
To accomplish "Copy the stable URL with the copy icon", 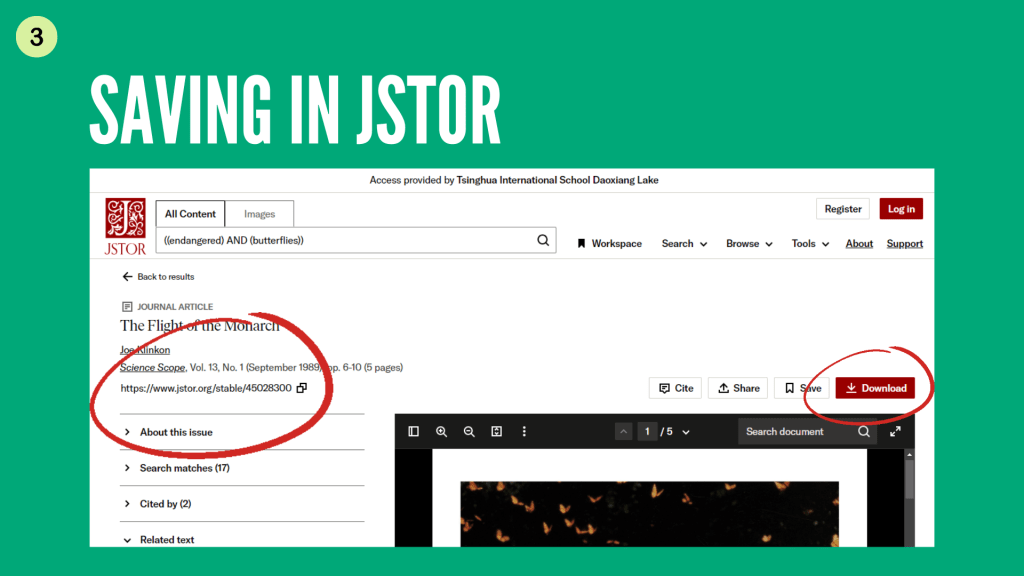I will tap(302, 388).
